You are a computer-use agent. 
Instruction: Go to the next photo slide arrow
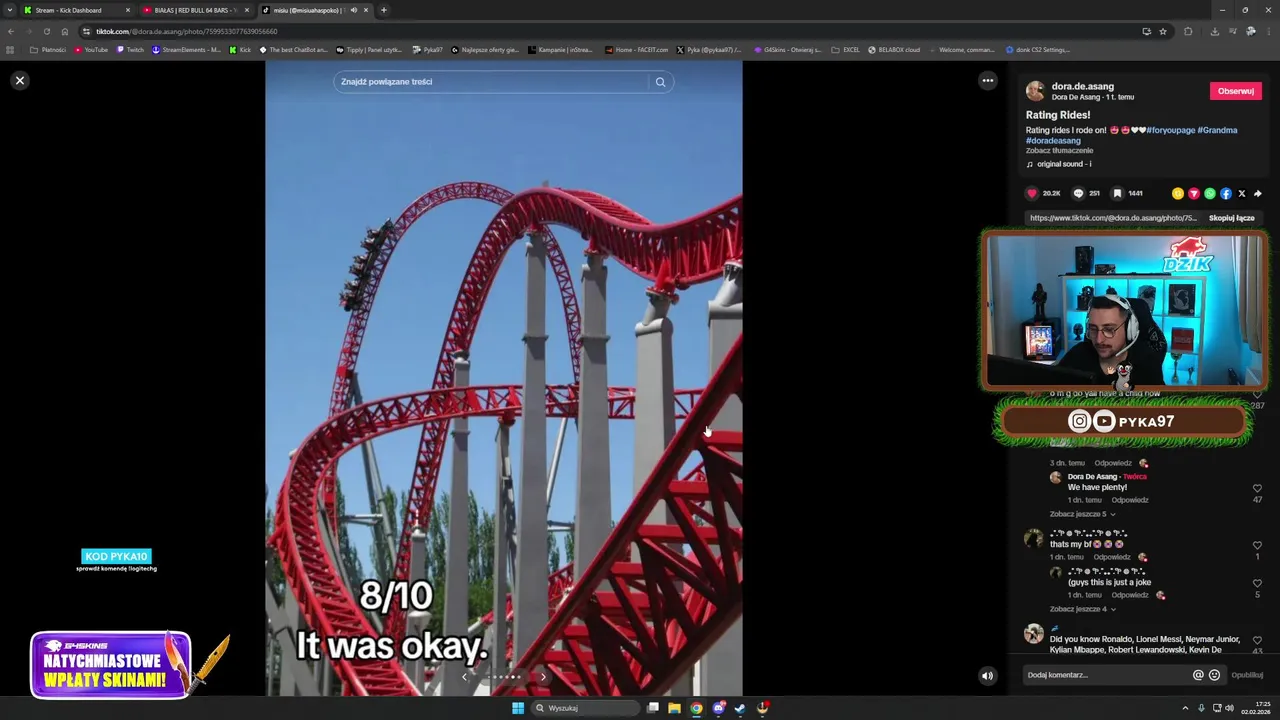pos(543,677)
